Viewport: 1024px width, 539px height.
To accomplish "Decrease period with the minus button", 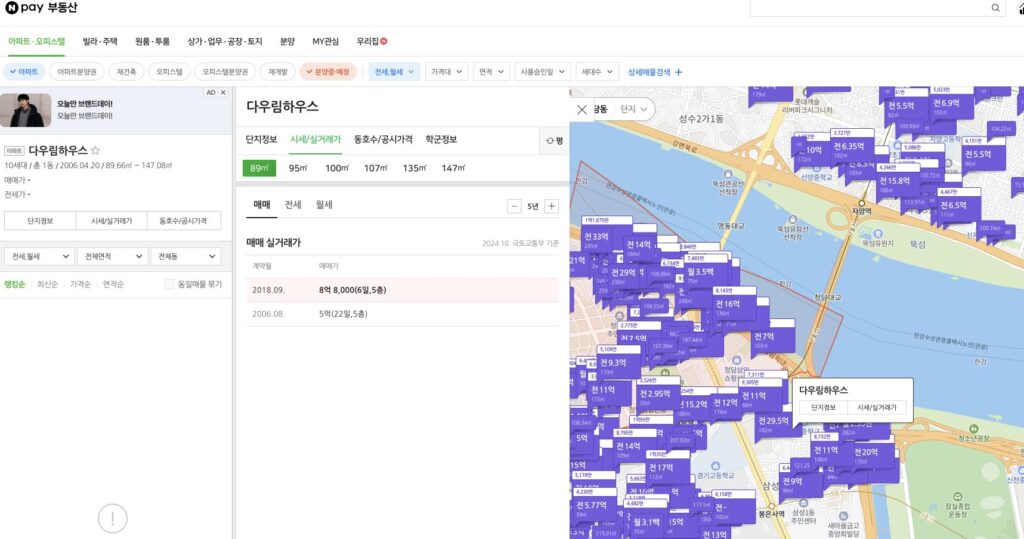I will click(x=515, y=206).
